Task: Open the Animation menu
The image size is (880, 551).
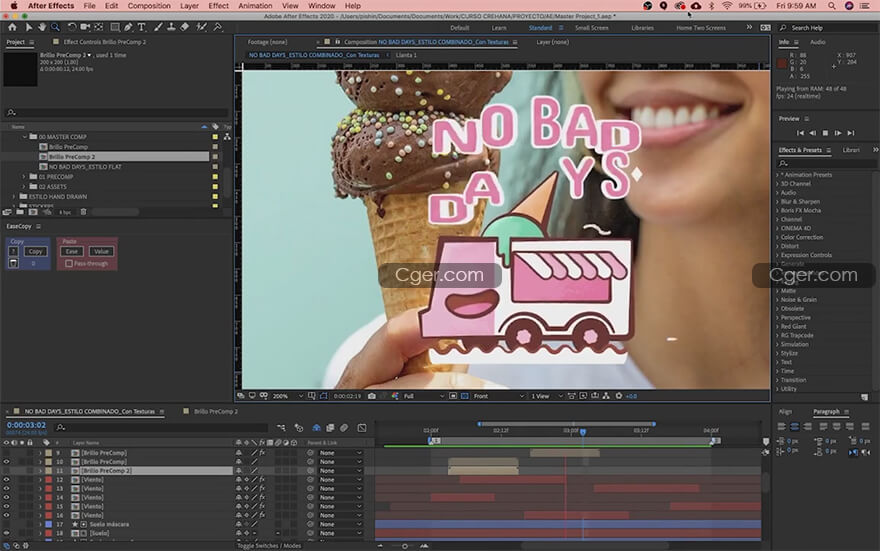Action: coord(255,6)
